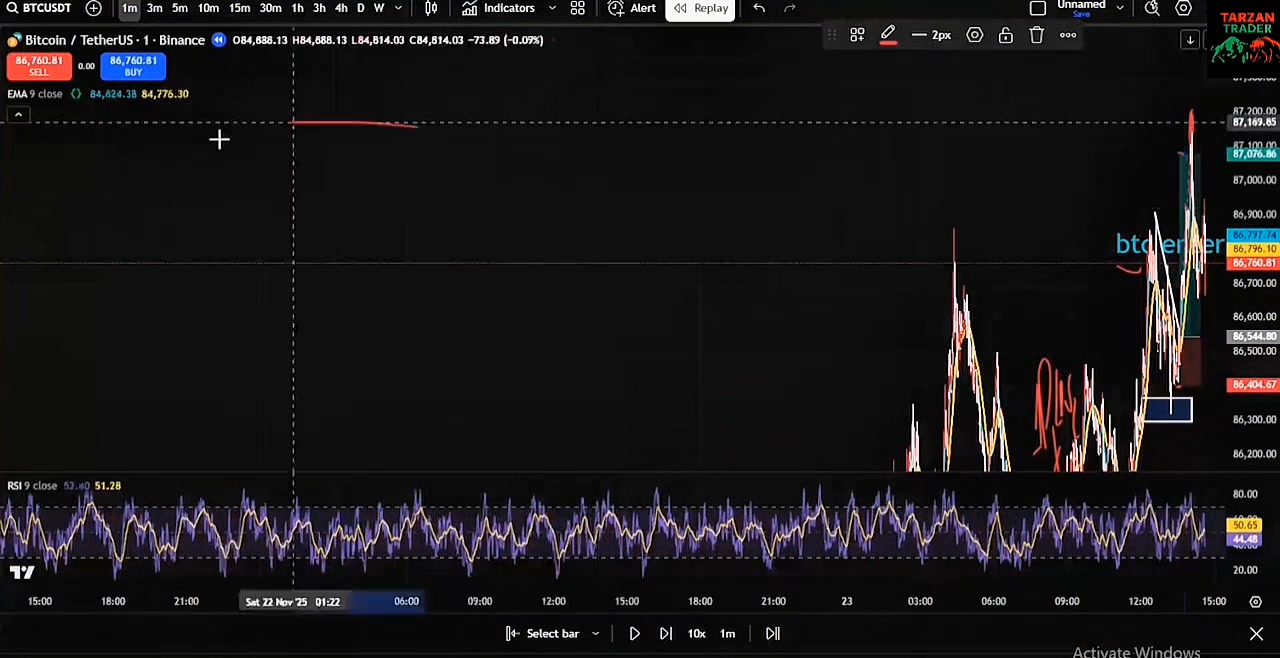Viewport: 1280px width, 658px height.
Task: Open the EMA 9 close indicator legend
Action: (35, 94)
